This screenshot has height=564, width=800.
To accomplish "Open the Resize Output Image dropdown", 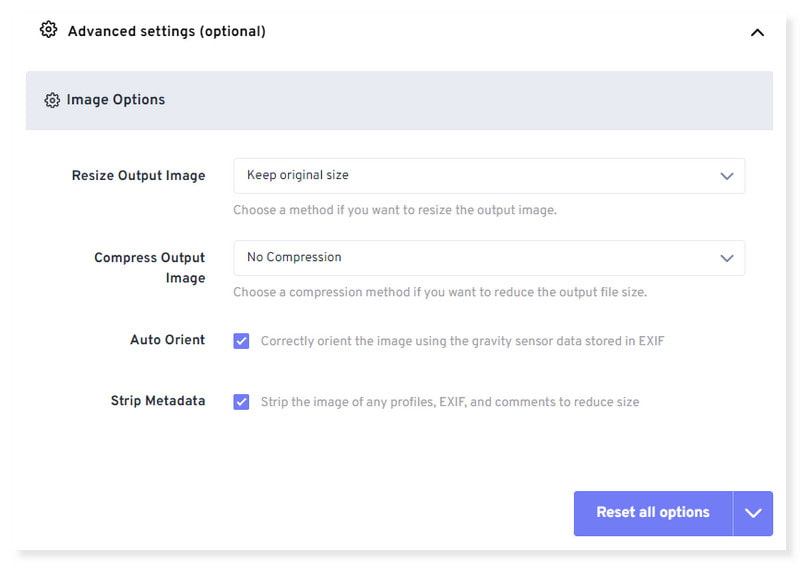I will point(488,175).
